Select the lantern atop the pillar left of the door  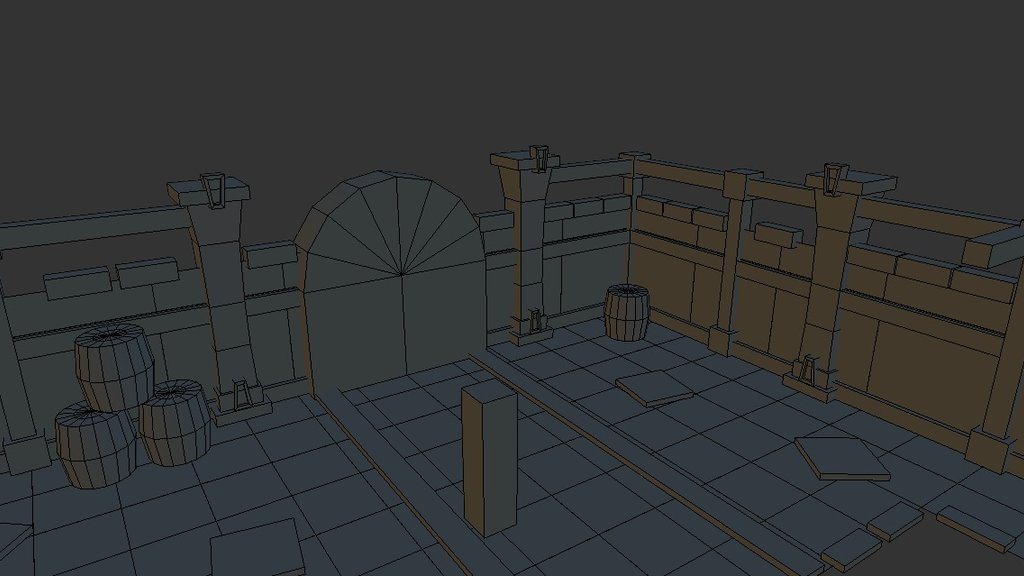coord(213,190)
